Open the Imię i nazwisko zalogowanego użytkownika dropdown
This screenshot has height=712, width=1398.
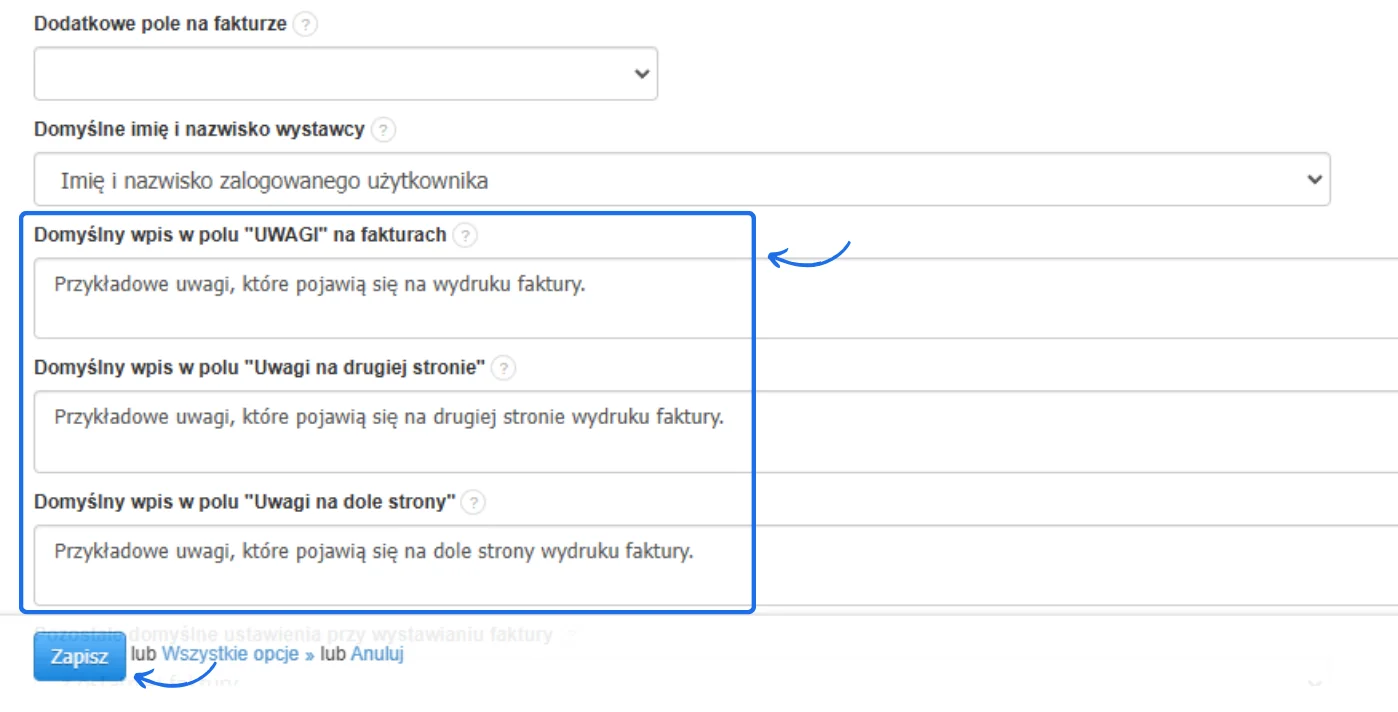[x=682, y=180]
